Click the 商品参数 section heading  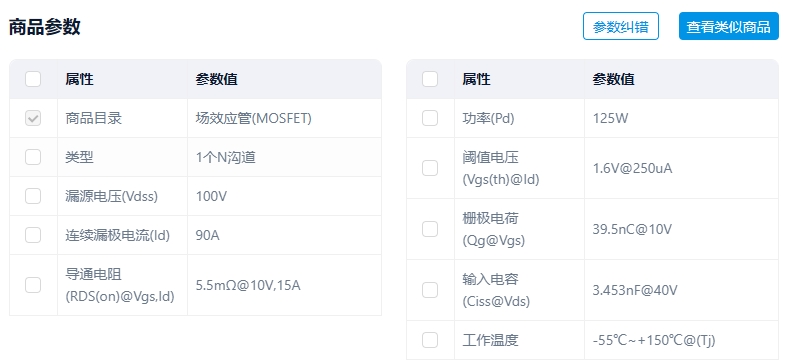45,27
